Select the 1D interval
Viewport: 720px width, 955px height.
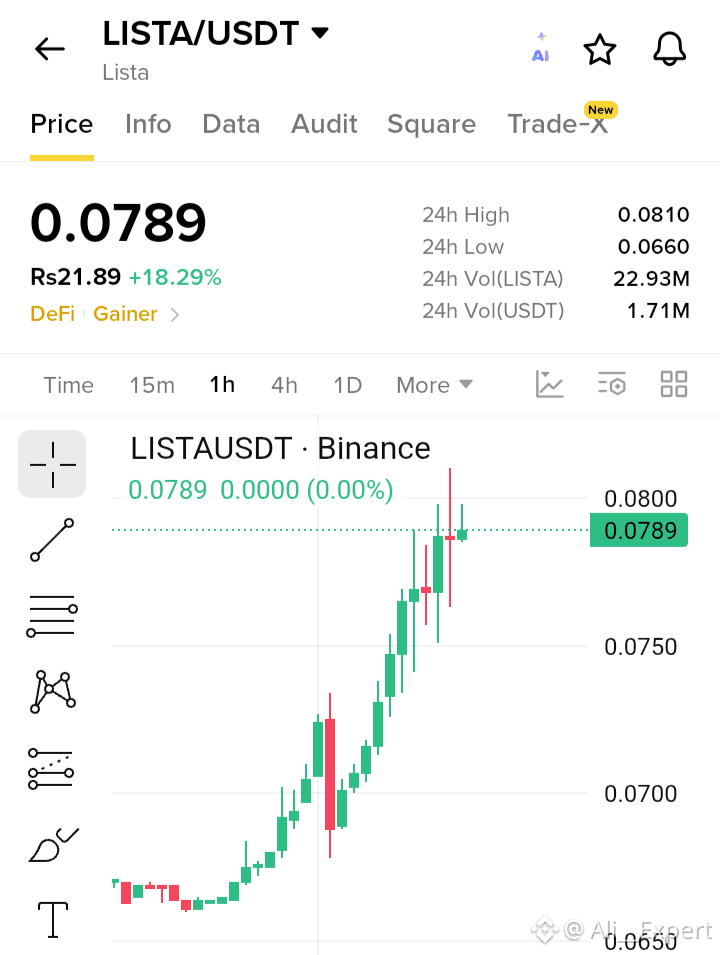click(347, 385)
